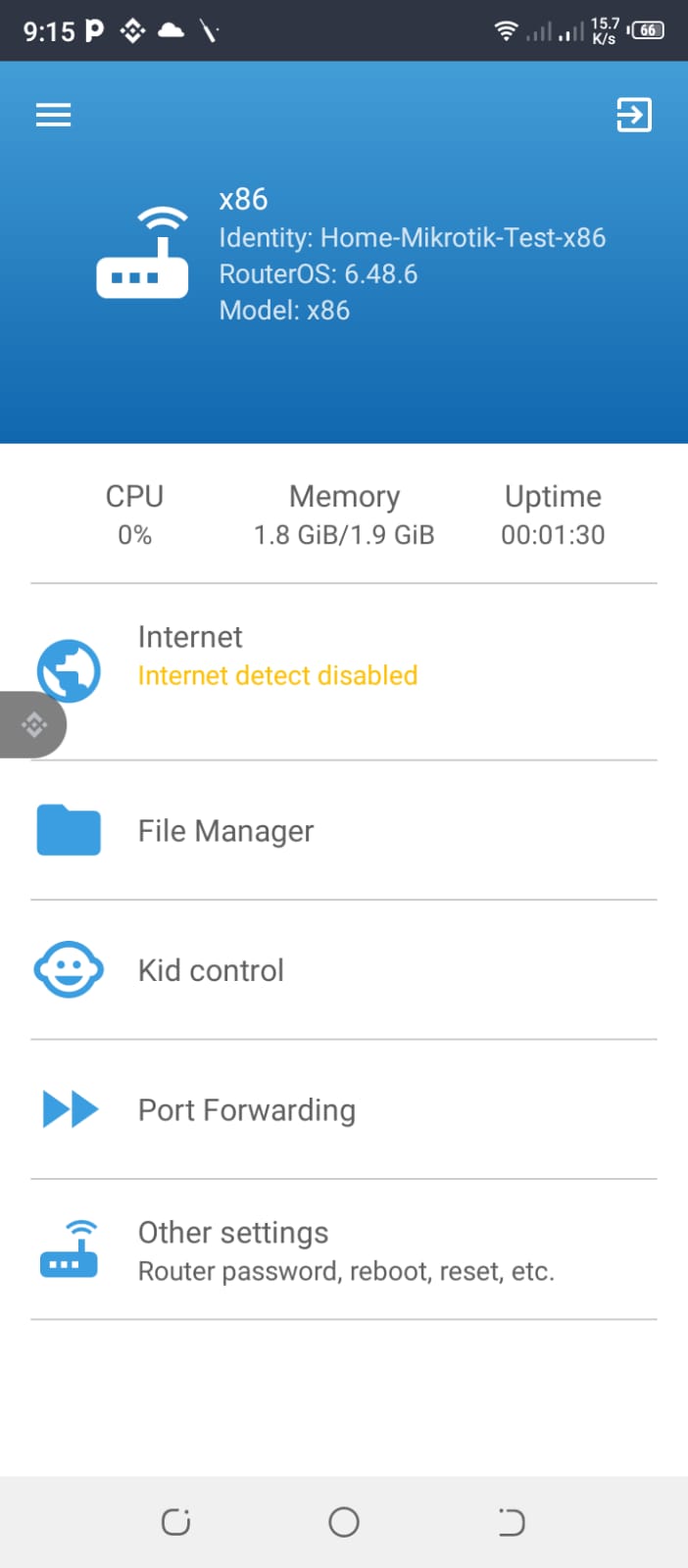Screen dimensions: 688x1568
Task: Tap the File Manager folder icon
Action: (x=69, y=830)
